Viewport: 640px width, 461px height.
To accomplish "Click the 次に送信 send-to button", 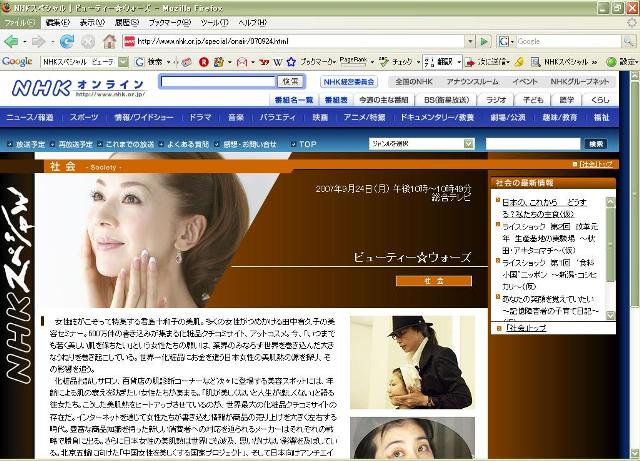I will [486, 62].
